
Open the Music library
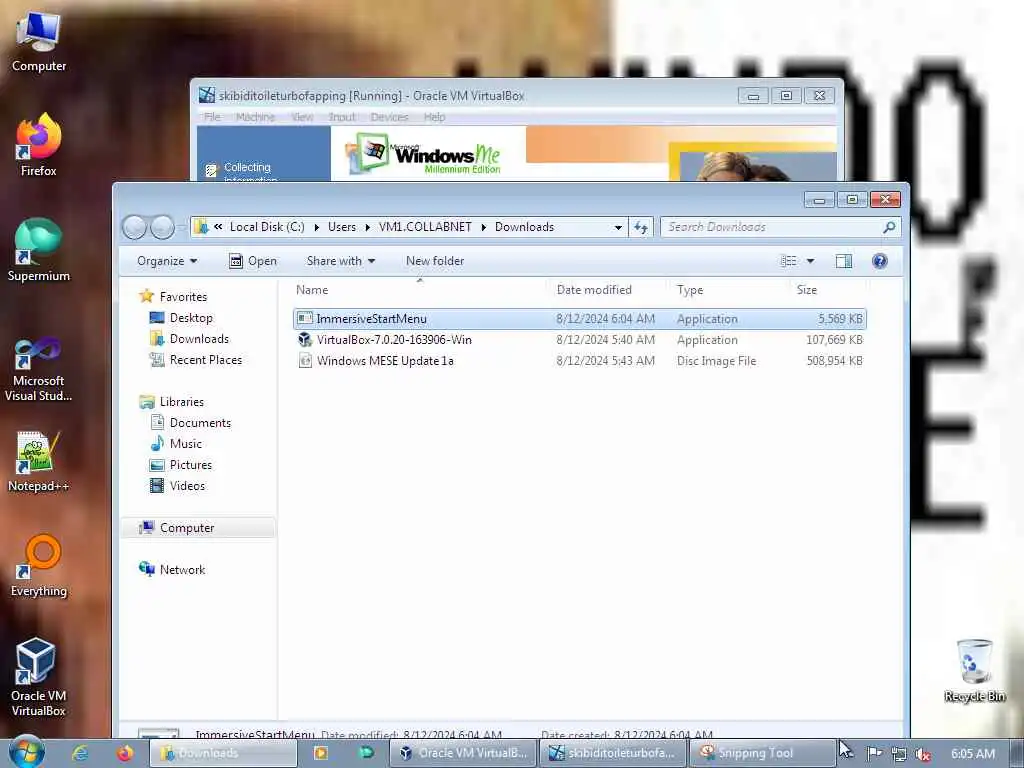[x=176, y=443]
